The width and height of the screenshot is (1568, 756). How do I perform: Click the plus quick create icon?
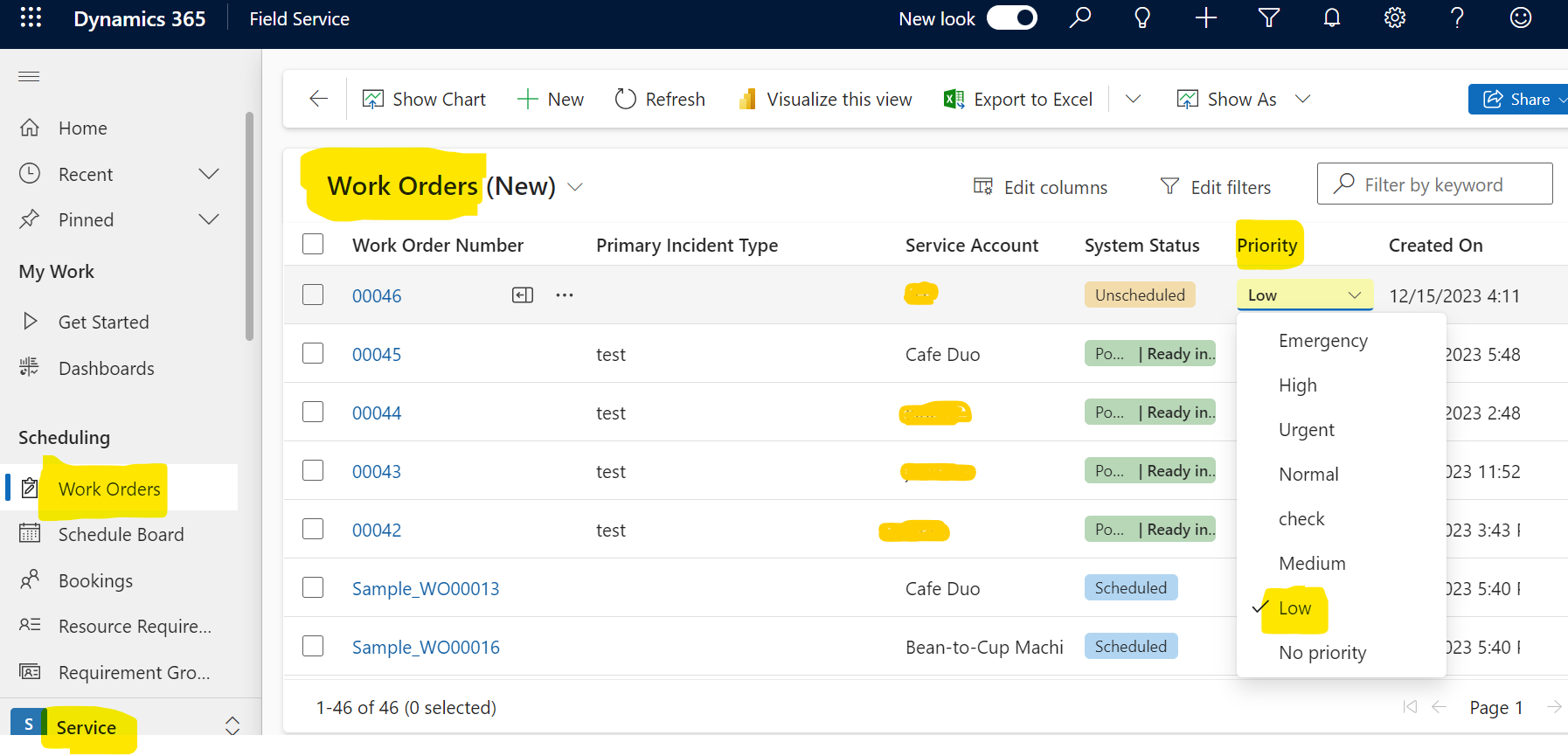click(x=1206, y=17)
